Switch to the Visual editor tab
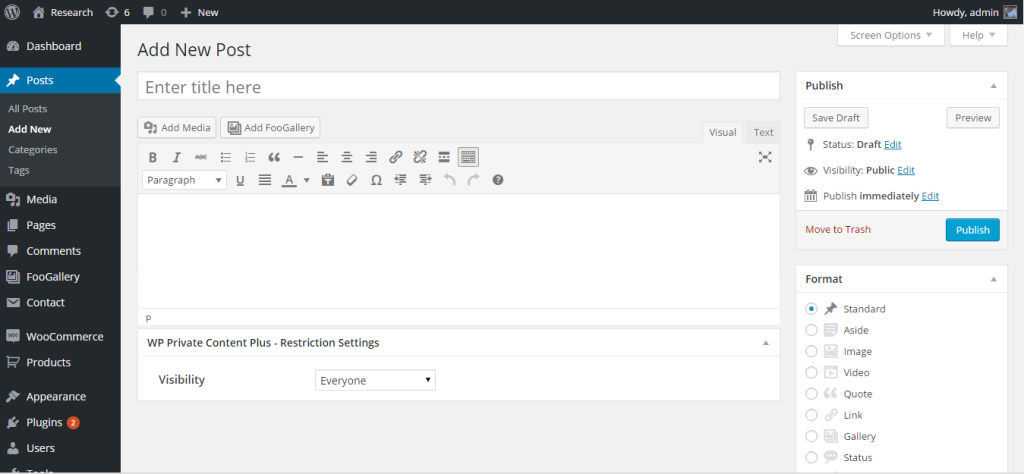 [x=722, y=132]
